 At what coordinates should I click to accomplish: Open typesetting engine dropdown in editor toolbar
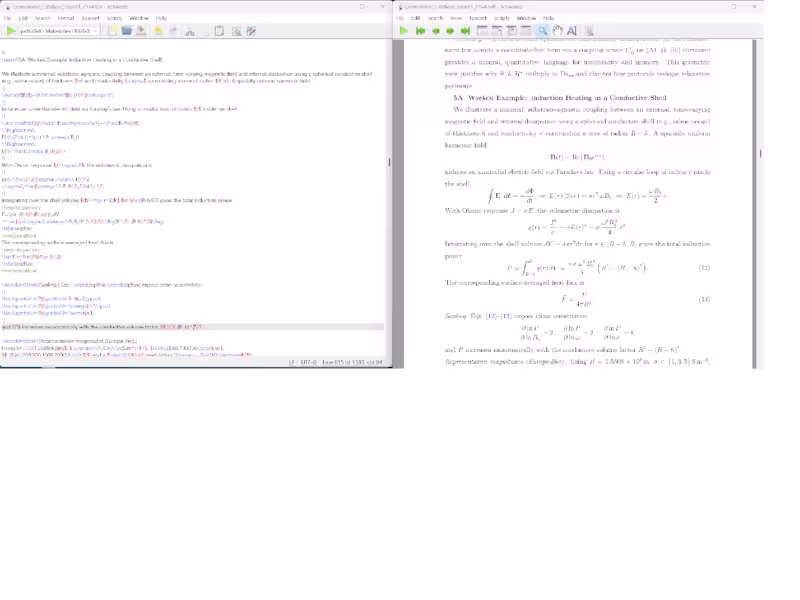58,31
